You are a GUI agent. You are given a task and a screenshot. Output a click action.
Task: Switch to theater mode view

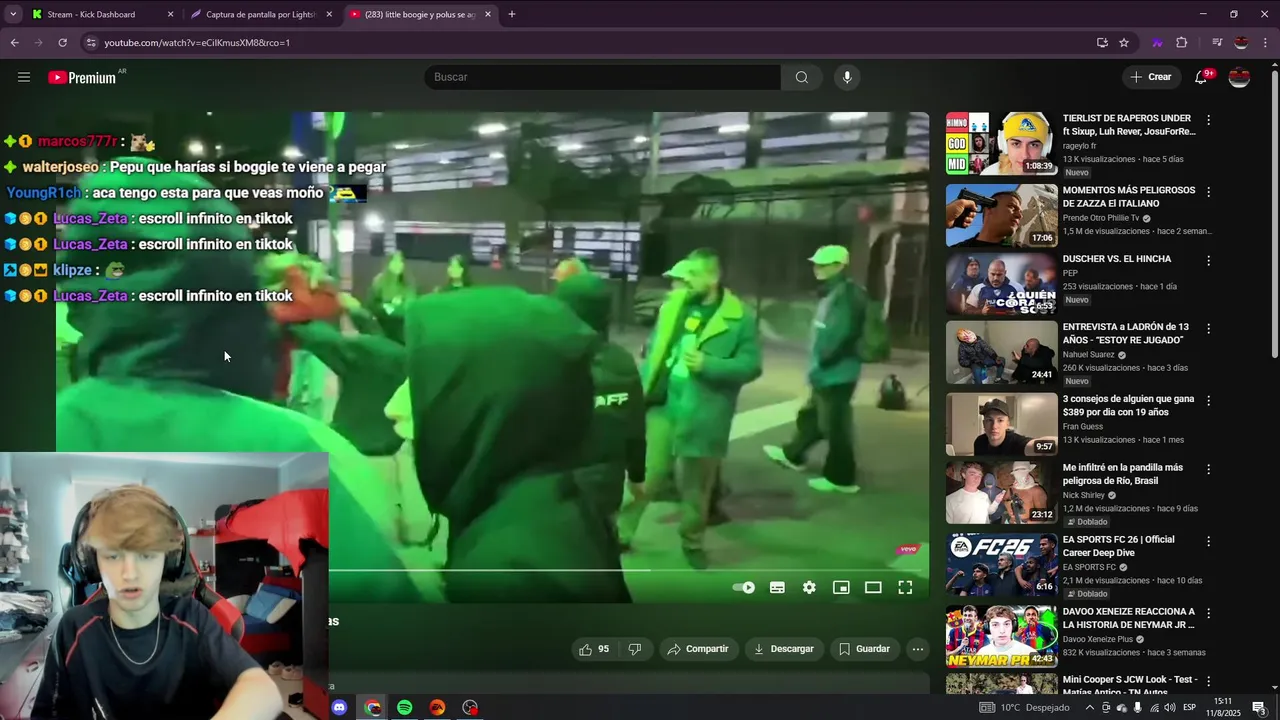click(873, 588)
